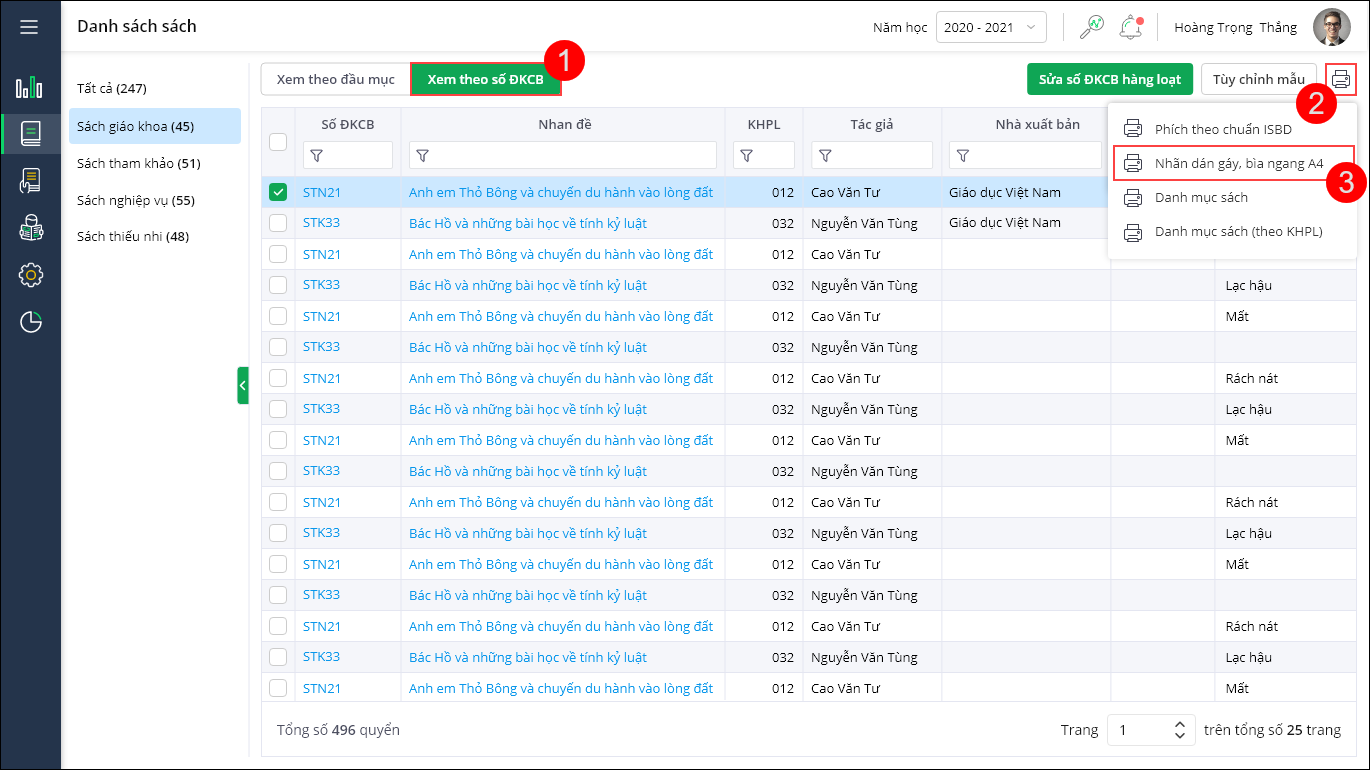Toggle the select-all checkbox in table header
The image size is (1370, 770).
point(278,142)
